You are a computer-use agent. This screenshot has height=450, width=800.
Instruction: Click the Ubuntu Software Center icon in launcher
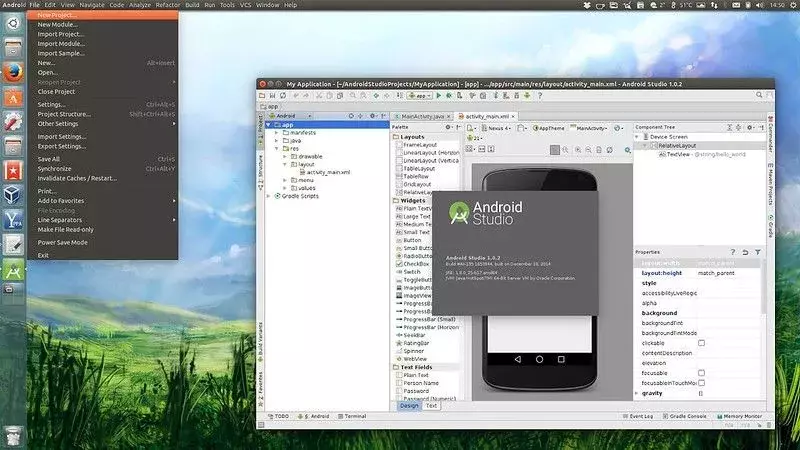13,97
